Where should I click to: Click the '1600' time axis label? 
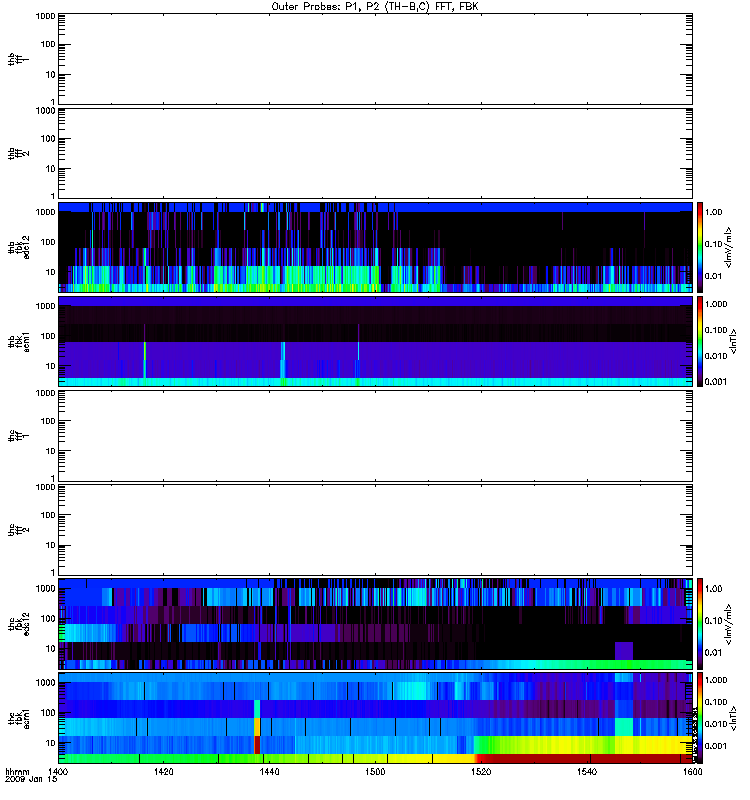pyautogui.click(x=692, y=772)
